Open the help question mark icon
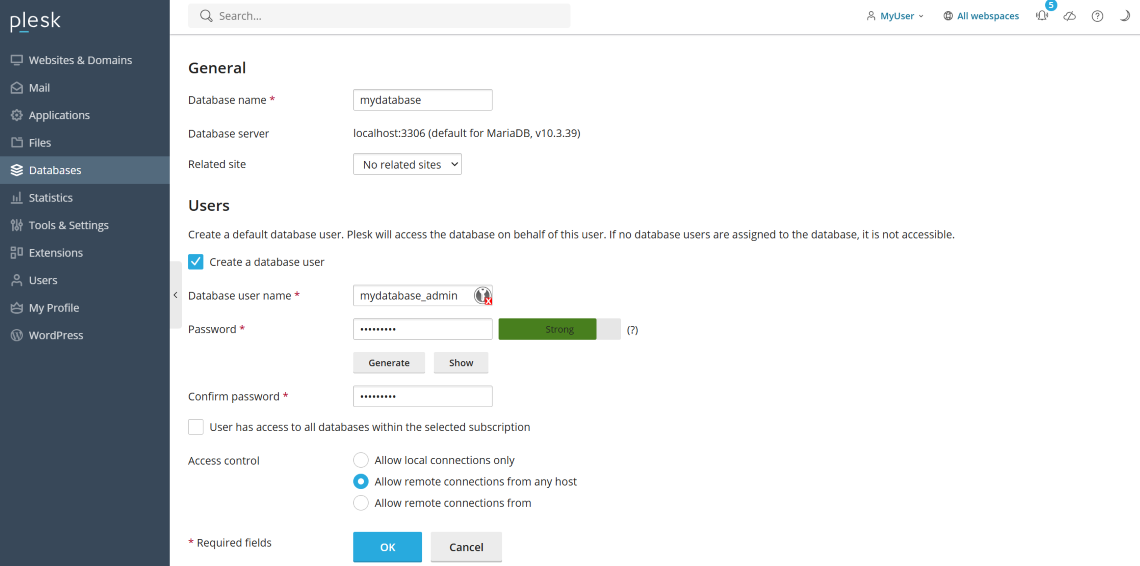Screen dimensions: 1140x566 click(x=1097, y=16)
